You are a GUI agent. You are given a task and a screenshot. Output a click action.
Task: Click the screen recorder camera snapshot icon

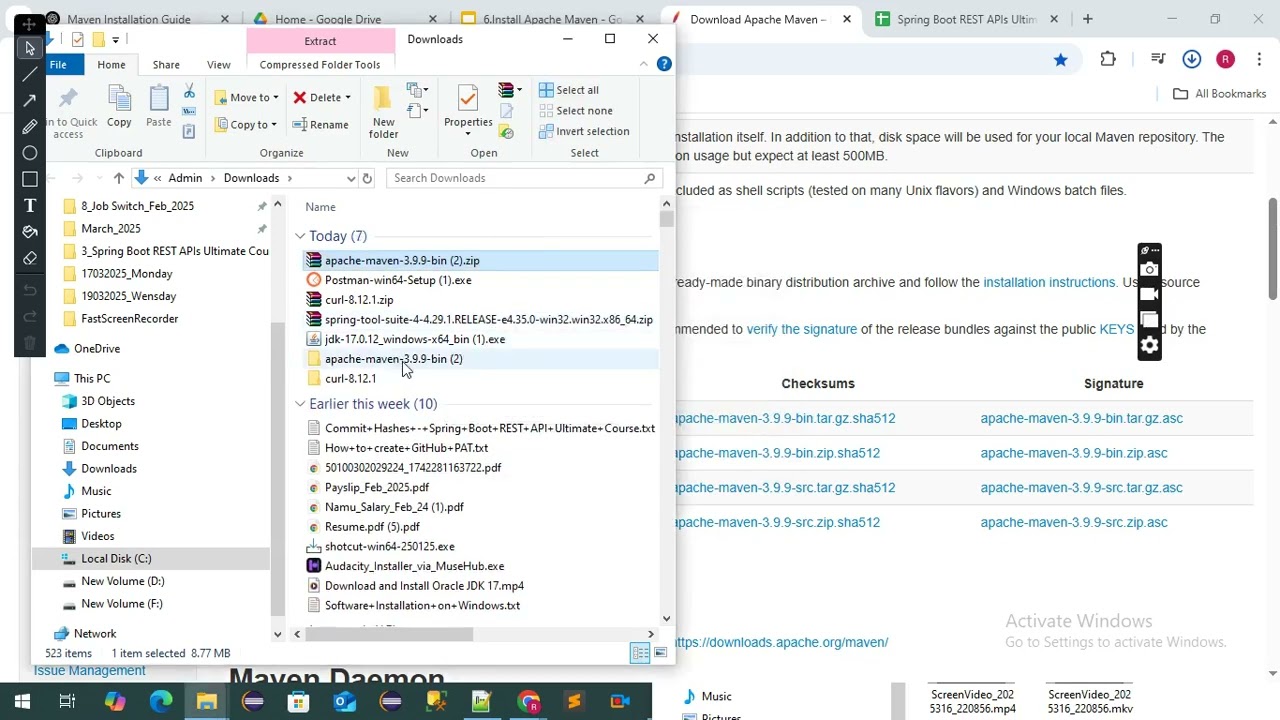pos(1149,269)
